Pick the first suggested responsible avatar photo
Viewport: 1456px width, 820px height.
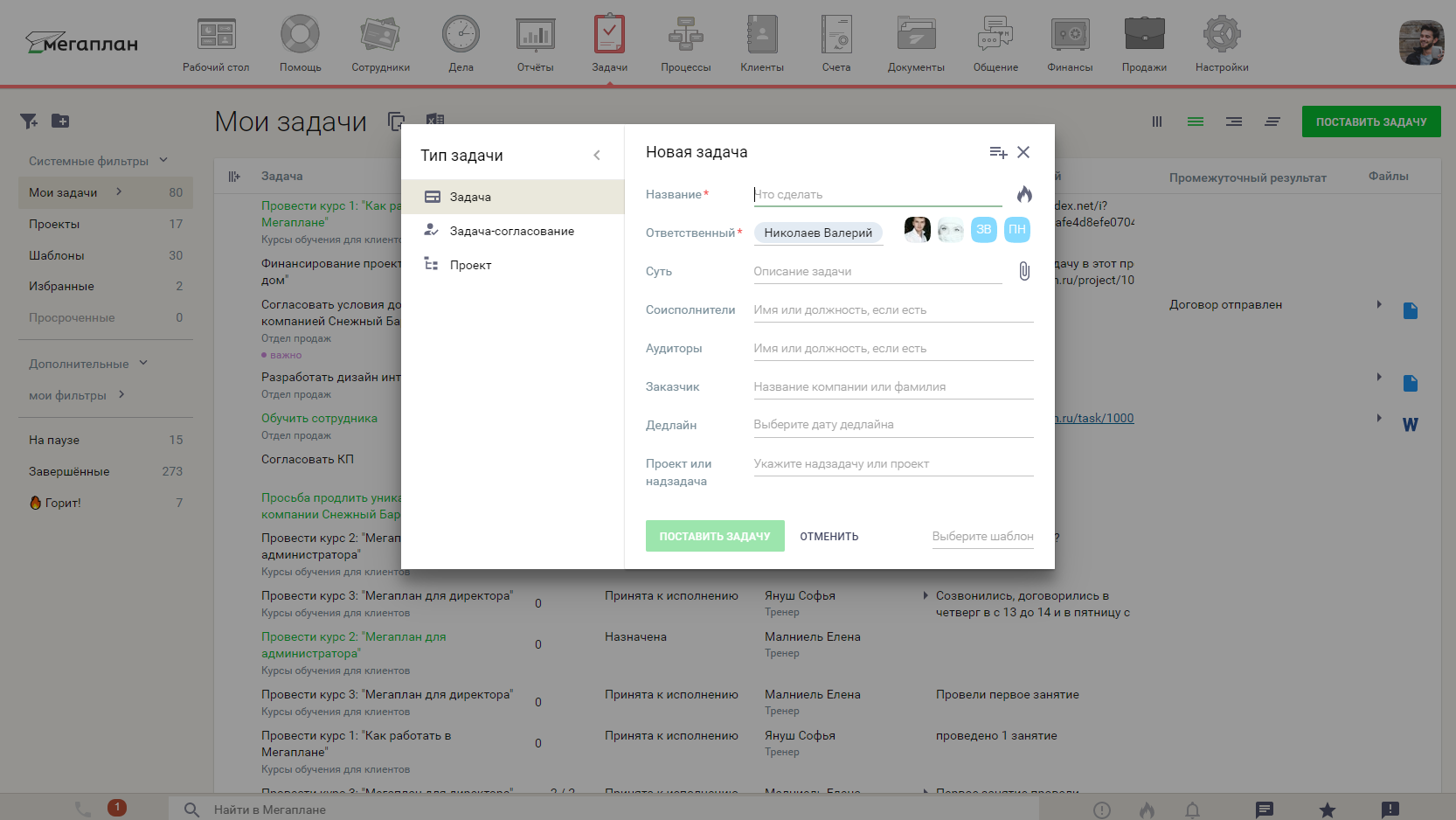(x=917, y=230)
